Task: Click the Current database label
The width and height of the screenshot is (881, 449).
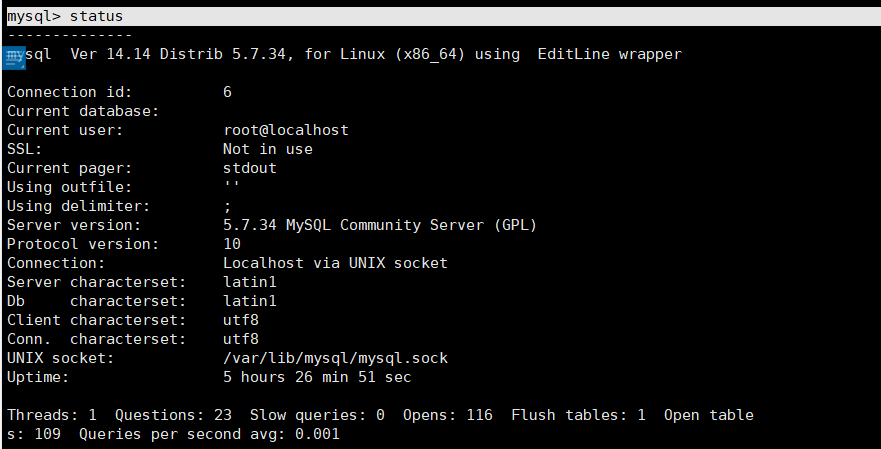Action: point(83,111)
